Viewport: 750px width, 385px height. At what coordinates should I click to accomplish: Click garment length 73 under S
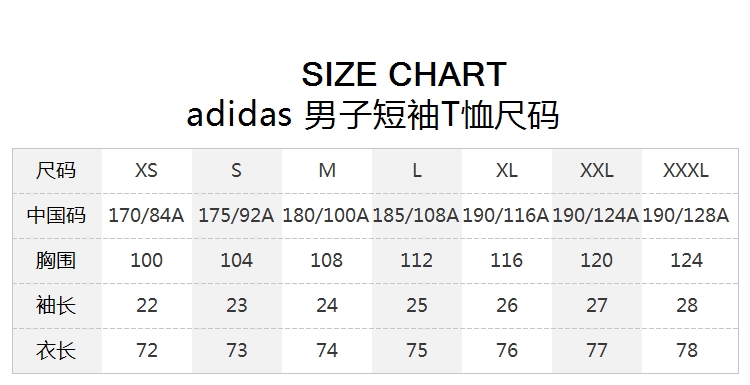(237, 350)
